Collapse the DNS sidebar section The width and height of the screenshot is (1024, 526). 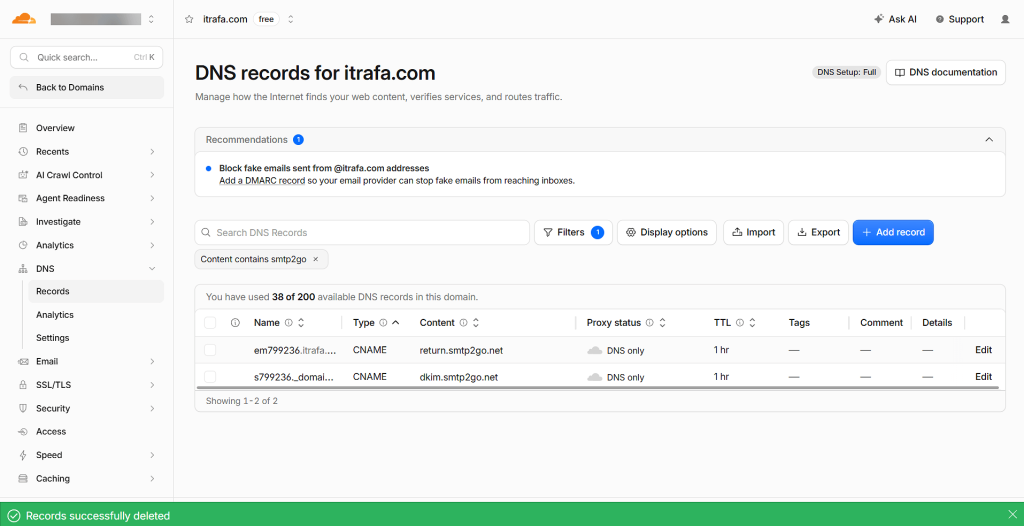click(x=152, y=269)
